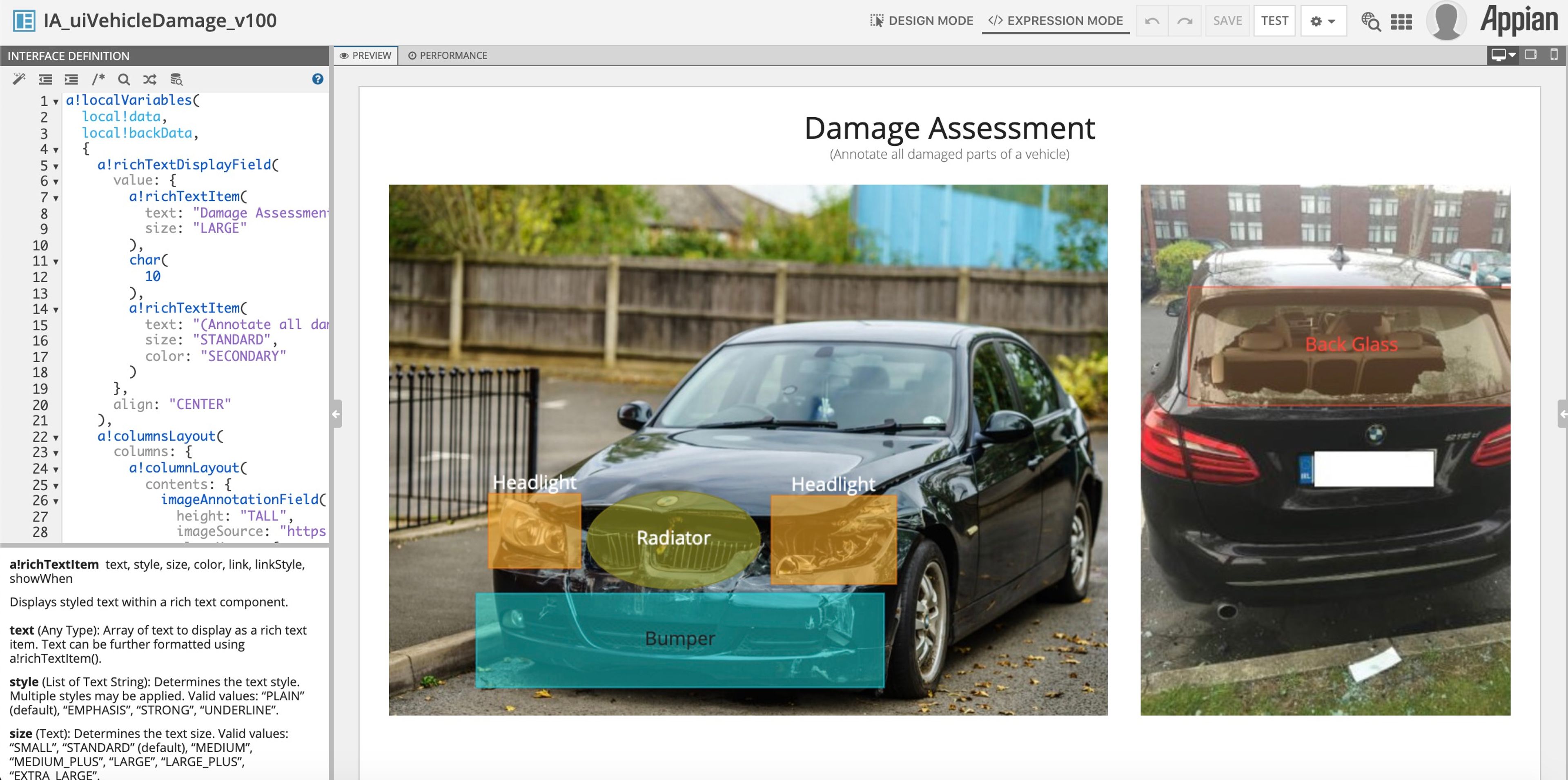Collapse code fold arrow on line 24
Viewport: 1568px width, 780px height.
click(x=56, y=470)
